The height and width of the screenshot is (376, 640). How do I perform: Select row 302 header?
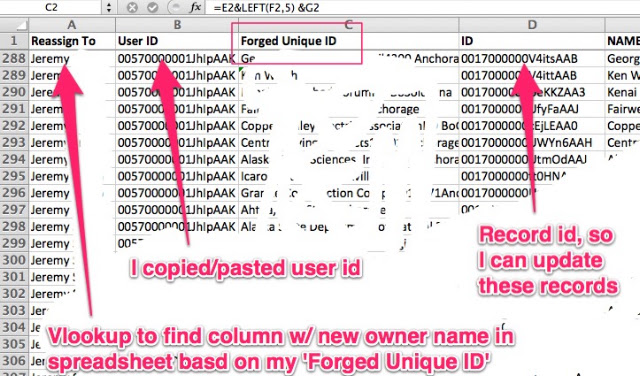tap(14, 294)
